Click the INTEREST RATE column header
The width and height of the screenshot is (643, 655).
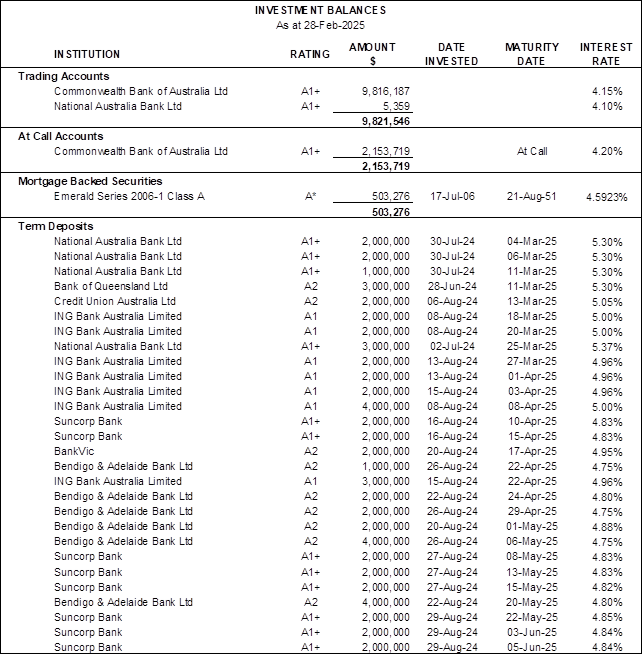606,54
